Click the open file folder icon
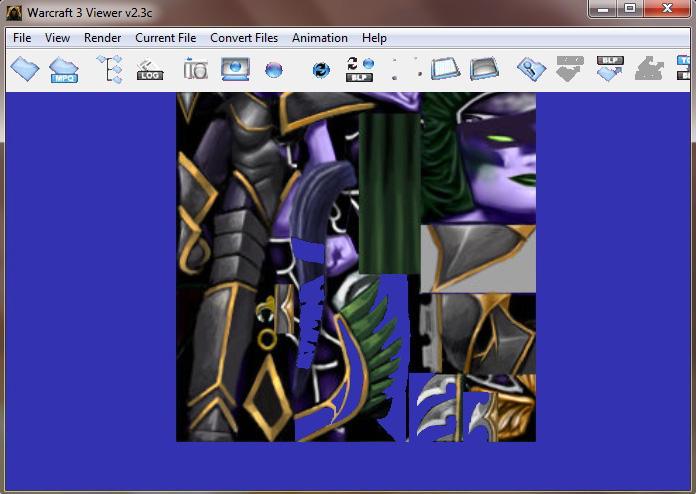The width and height of the screenshot is (696, 494). (25, 69)
